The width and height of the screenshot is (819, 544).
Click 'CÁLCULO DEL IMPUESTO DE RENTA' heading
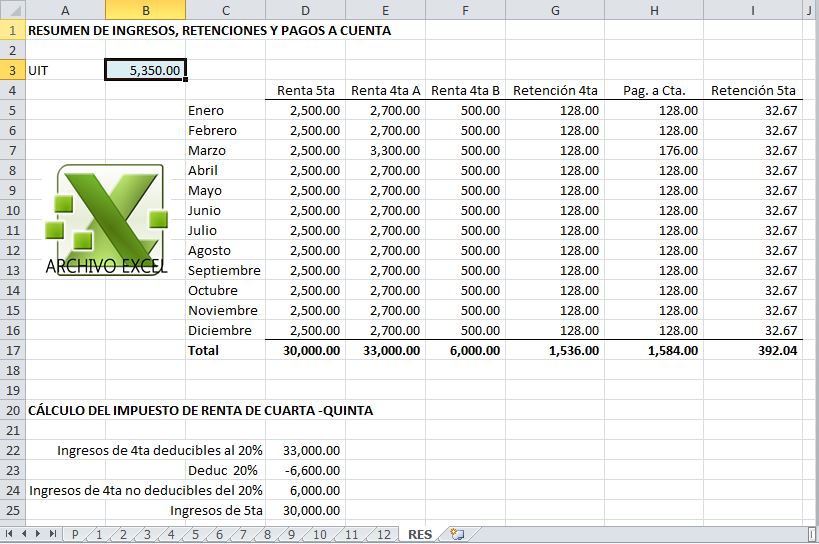pos(201,410)
